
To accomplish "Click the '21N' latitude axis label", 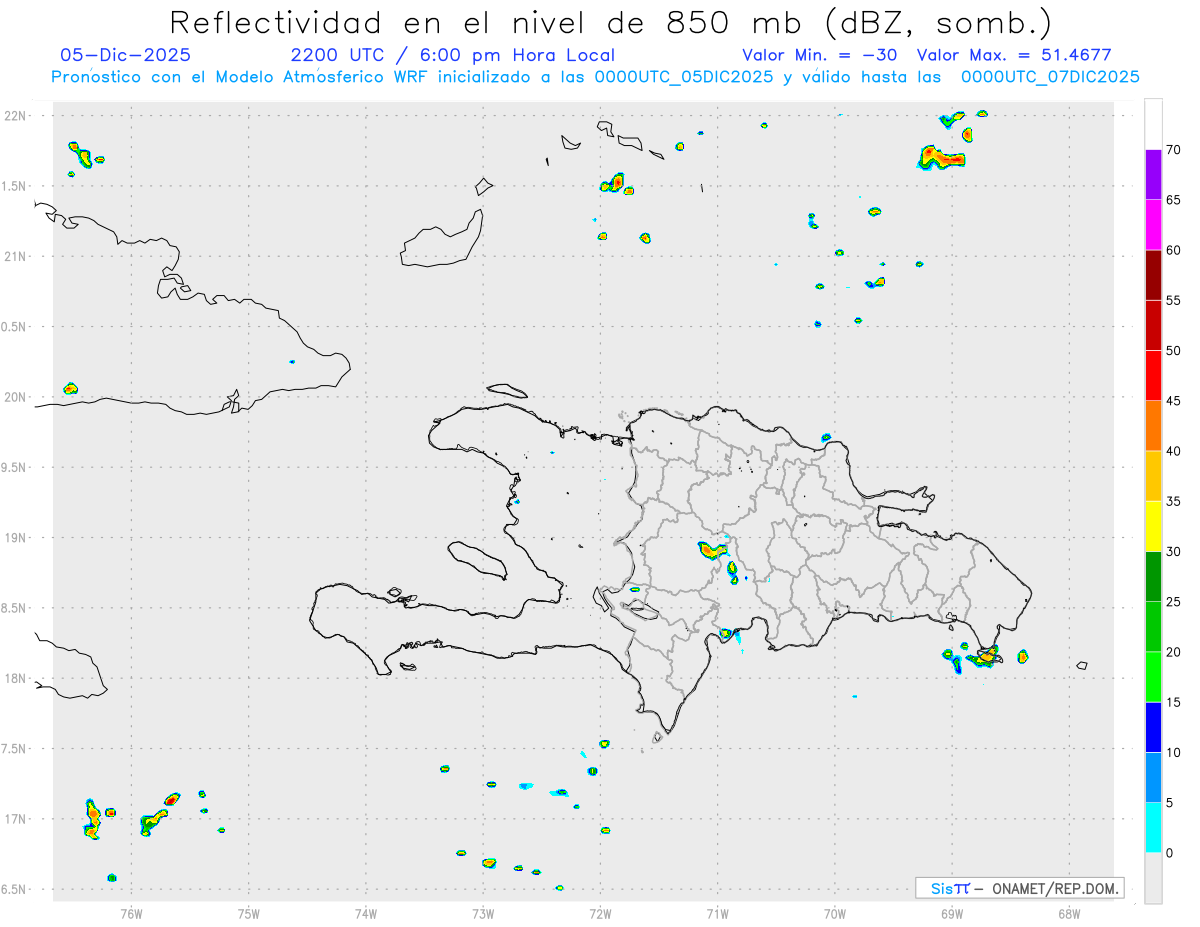I will click(x=15, y=257).
